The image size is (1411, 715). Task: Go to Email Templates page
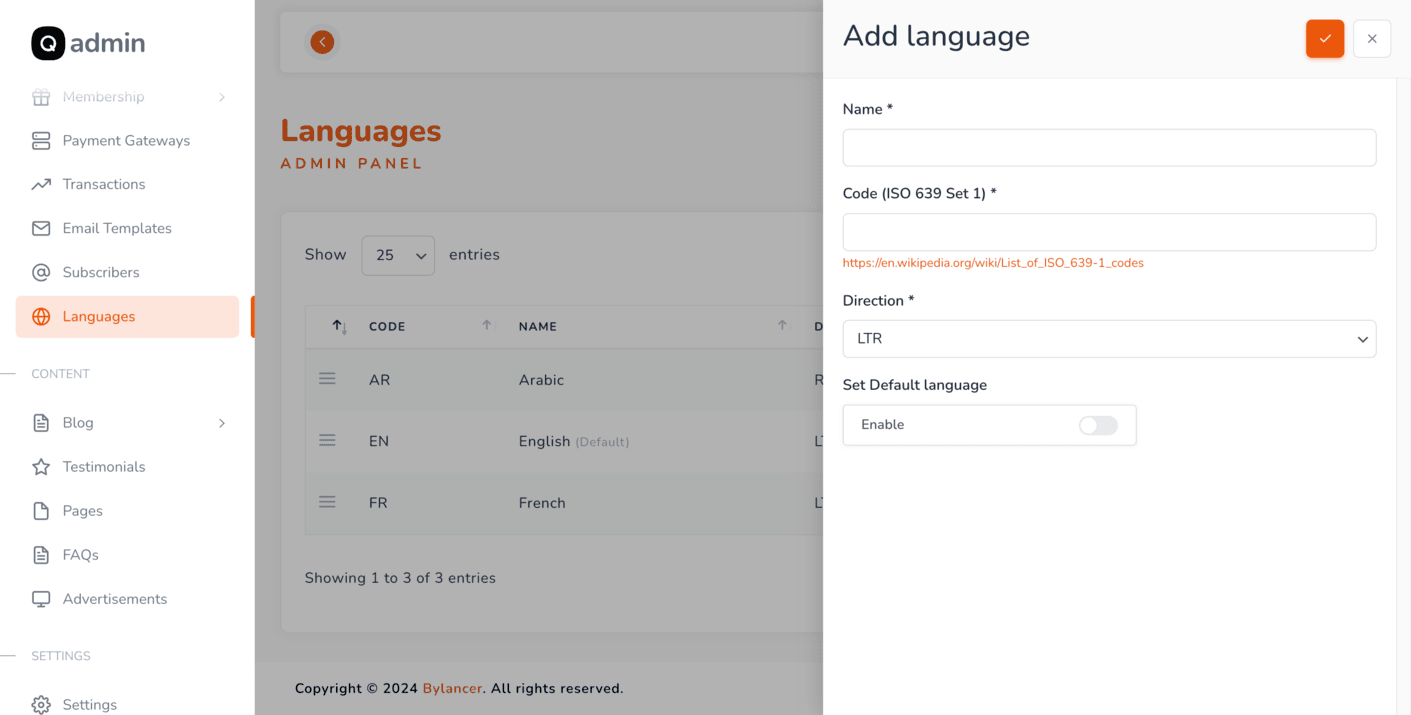pyautogui.click(x=127, y=229)
